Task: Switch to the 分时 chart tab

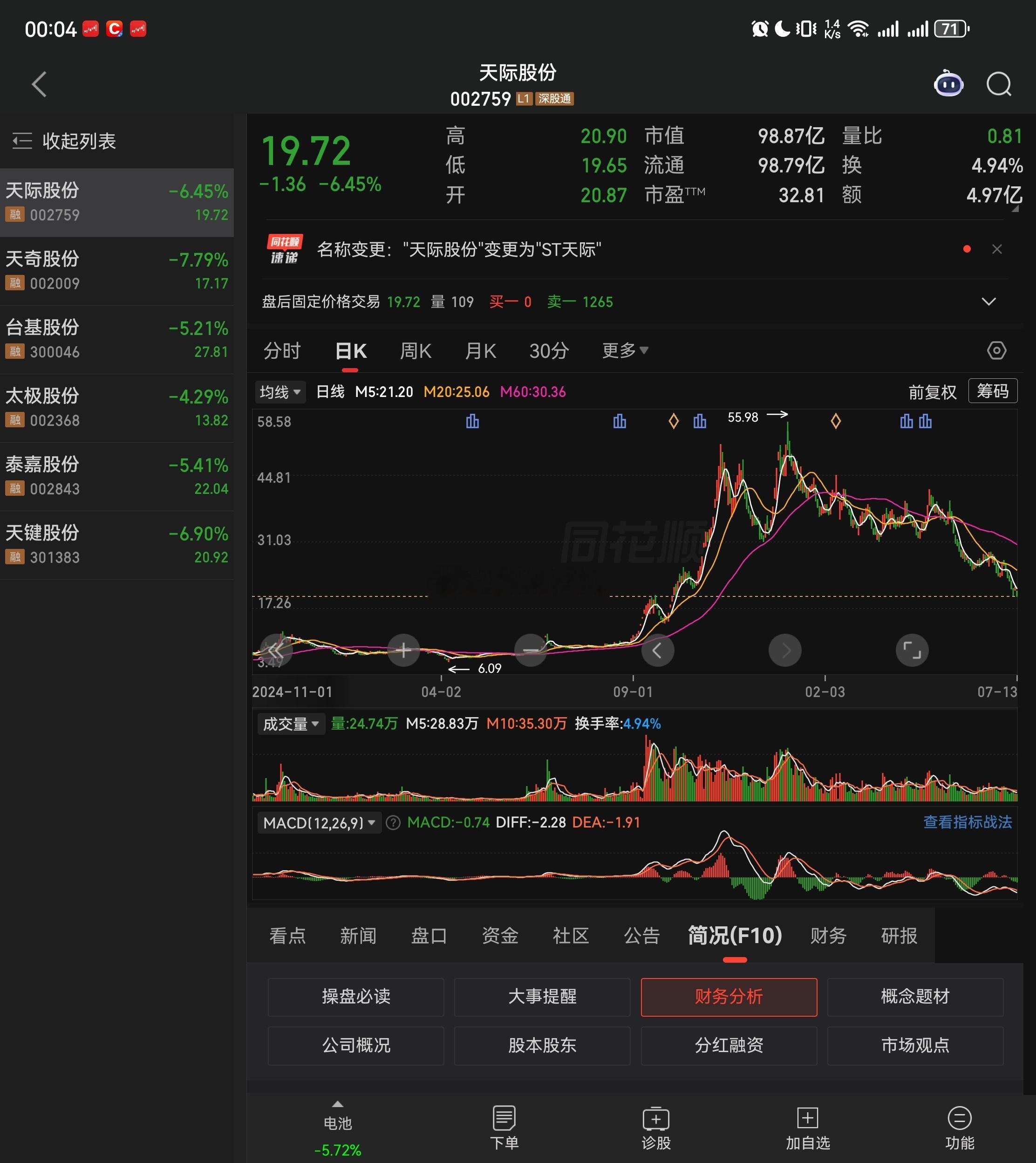Action: [x=282, y=351]
